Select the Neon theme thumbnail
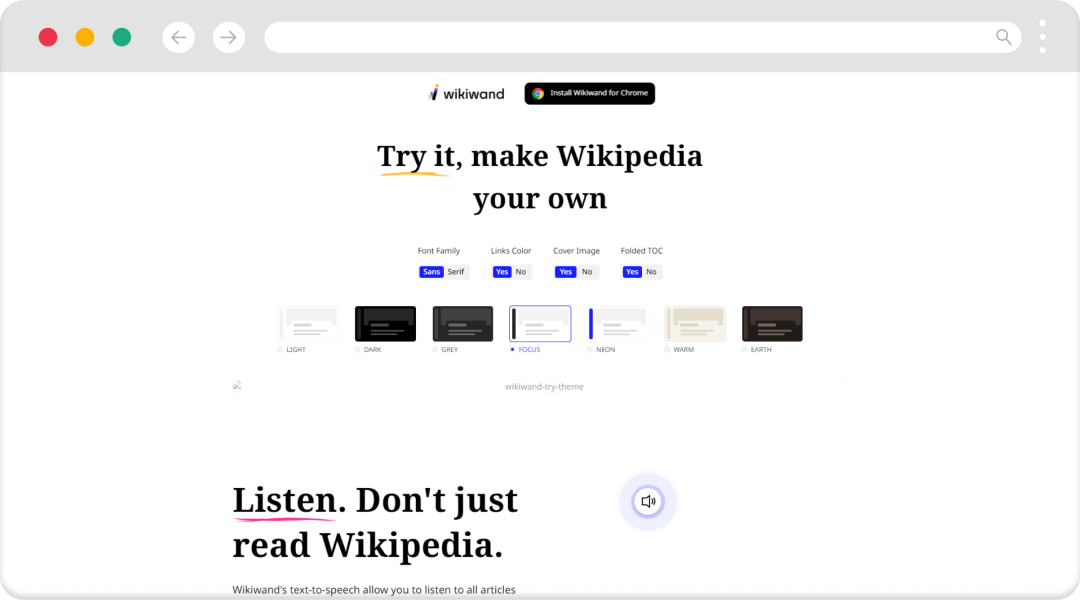The height and width of the screenshot is (600, 1080). click(617, 324)
